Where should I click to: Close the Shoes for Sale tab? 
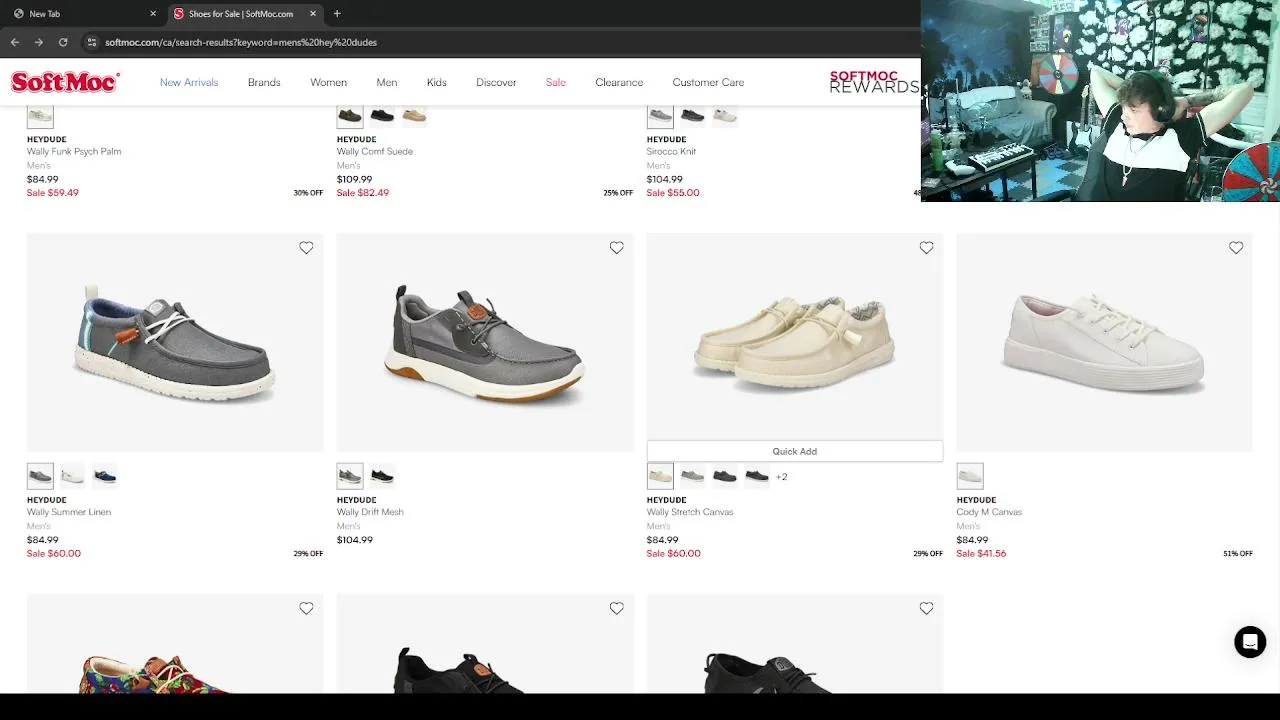pyautogui.click(x=313, y=14)
